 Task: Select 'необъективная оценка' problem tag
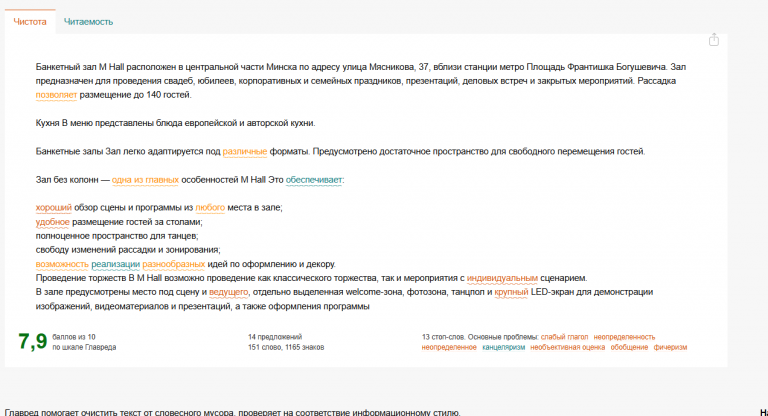click(568, 347)
